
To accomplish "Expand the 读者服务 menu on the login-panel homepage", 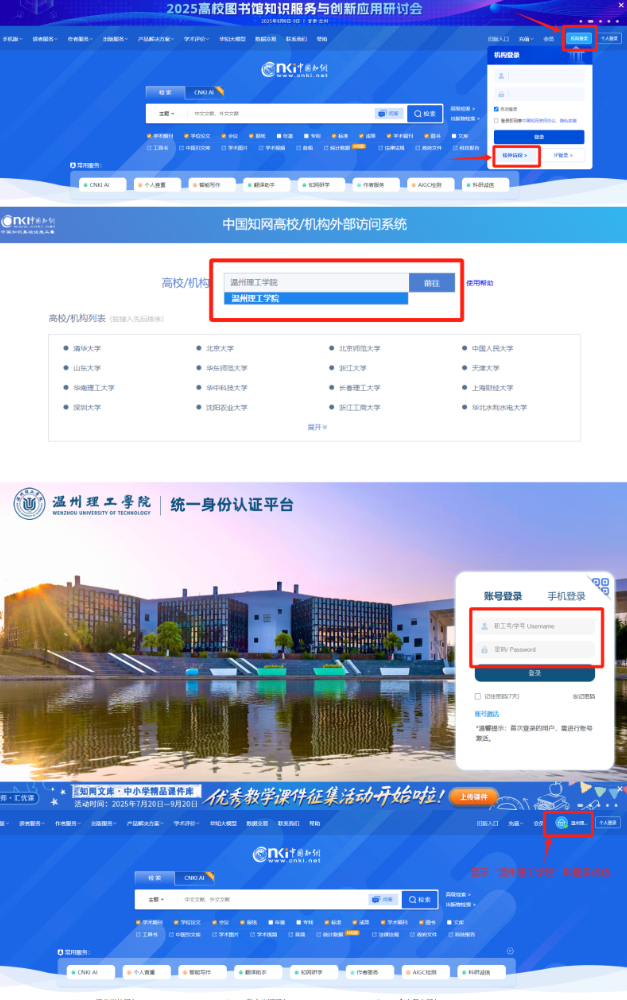I will 45,39.
